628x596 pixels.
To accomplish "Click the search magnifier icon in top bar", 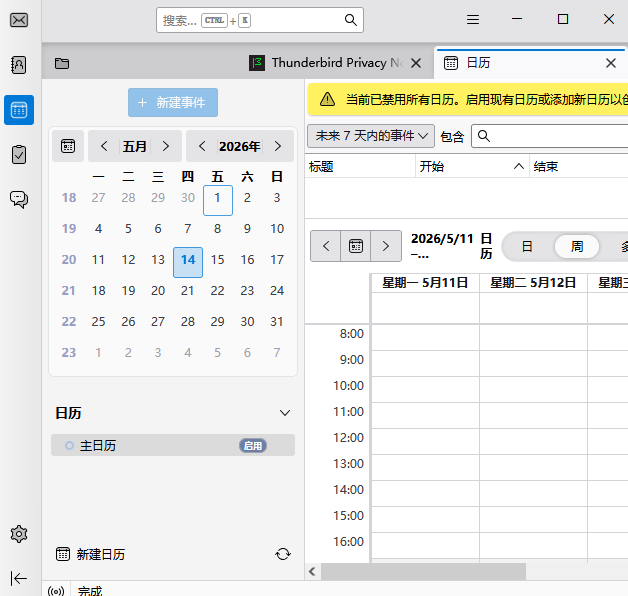I will tap(350, 20).
